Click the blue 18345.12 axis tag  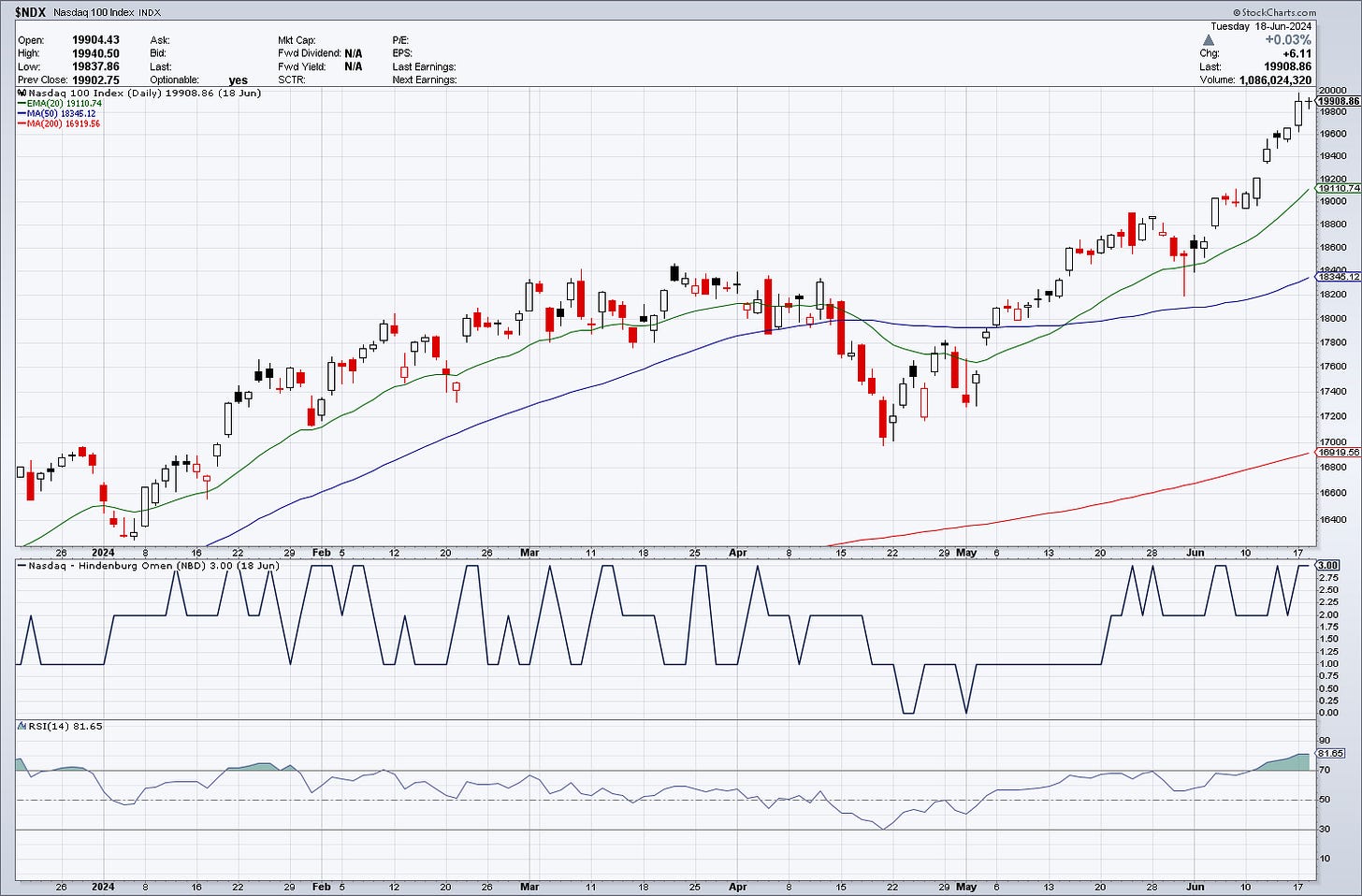1339,277
